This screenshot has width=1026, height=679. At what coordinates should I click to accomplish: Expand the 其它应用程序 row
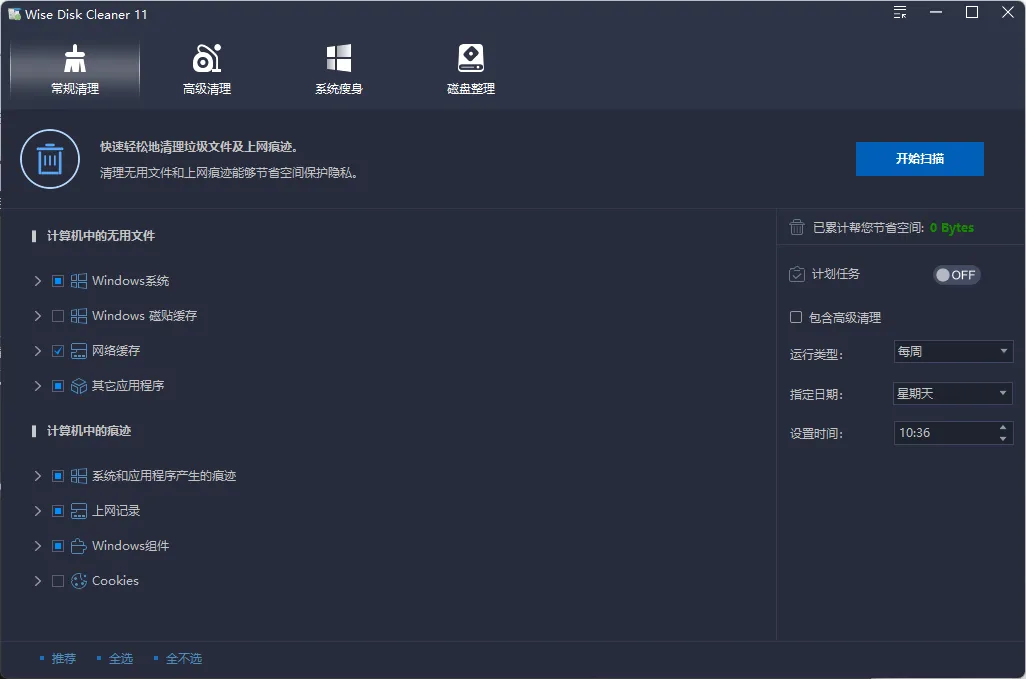[x=37, y=386]
